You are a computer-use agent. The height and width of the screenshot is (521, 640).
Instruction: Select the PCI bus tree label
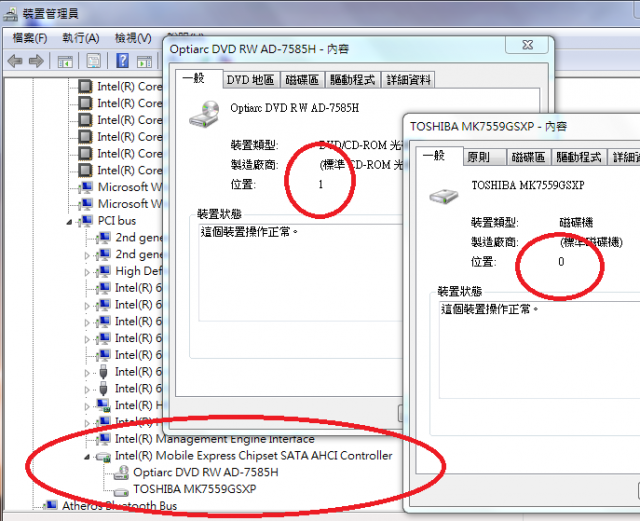[117, 221]
